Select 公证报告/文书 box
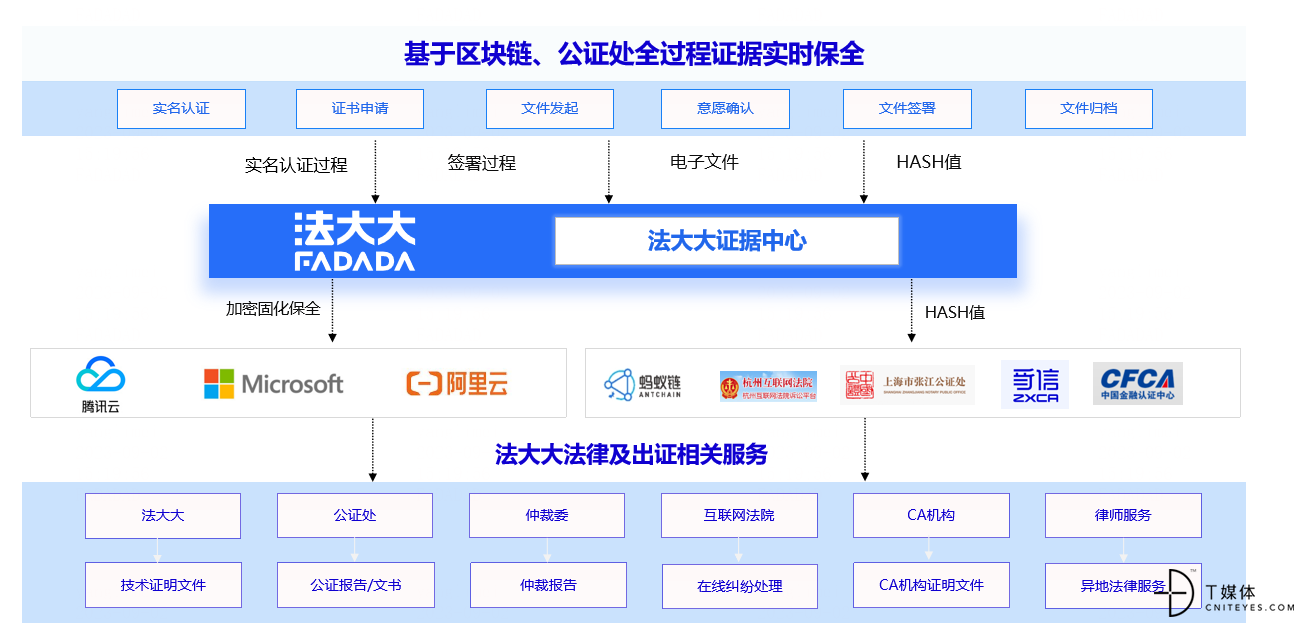Viewport: 1304px width, 627px height. tap(355, 585)
